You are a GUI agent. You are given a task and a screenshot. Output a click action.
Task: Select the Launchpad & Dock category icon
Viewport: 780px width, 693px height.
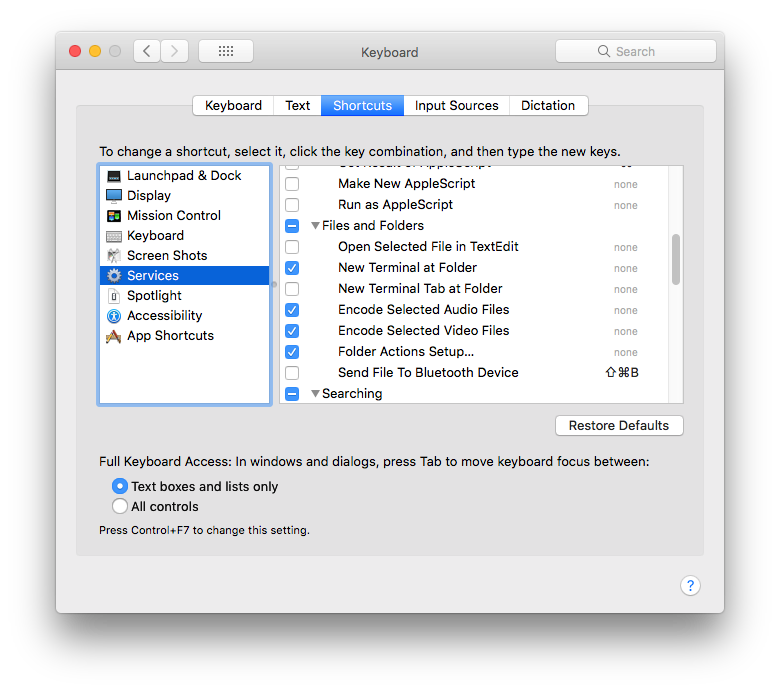114,176
